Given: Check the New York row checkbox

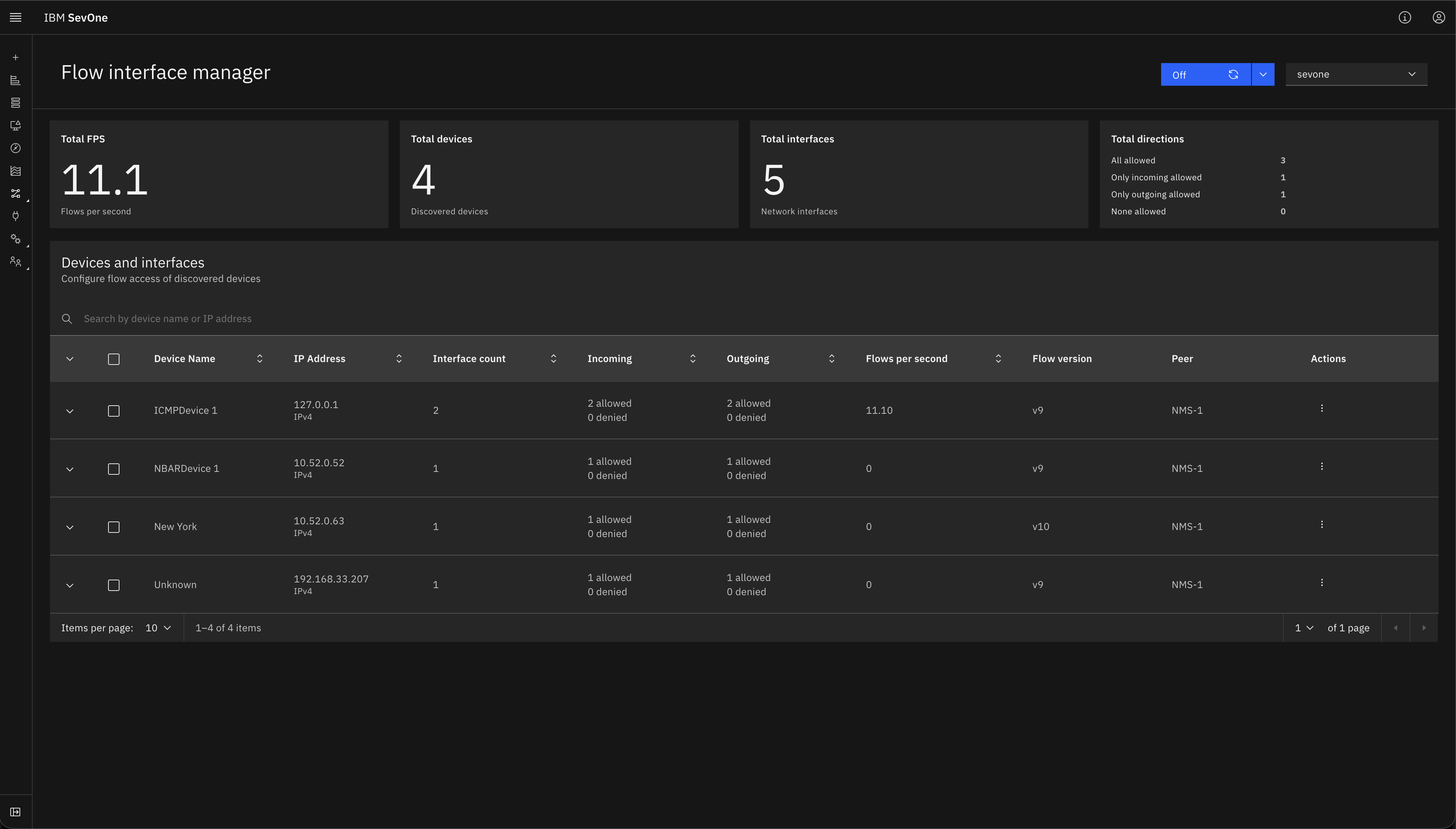Looking at the screenshot, I should click(x=114, y=527).
